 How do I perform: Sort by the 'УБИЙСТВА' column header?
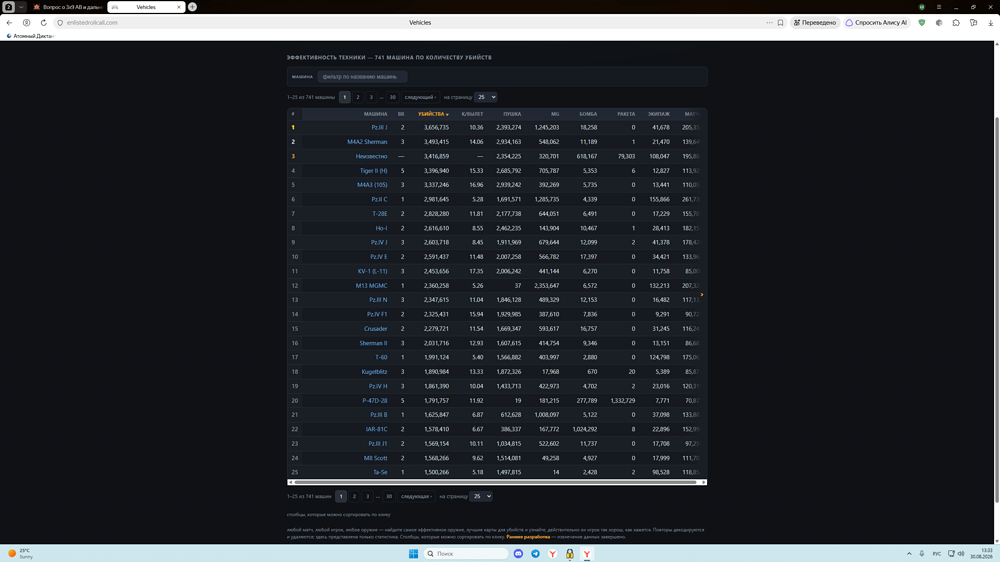[x=433, y=114]
